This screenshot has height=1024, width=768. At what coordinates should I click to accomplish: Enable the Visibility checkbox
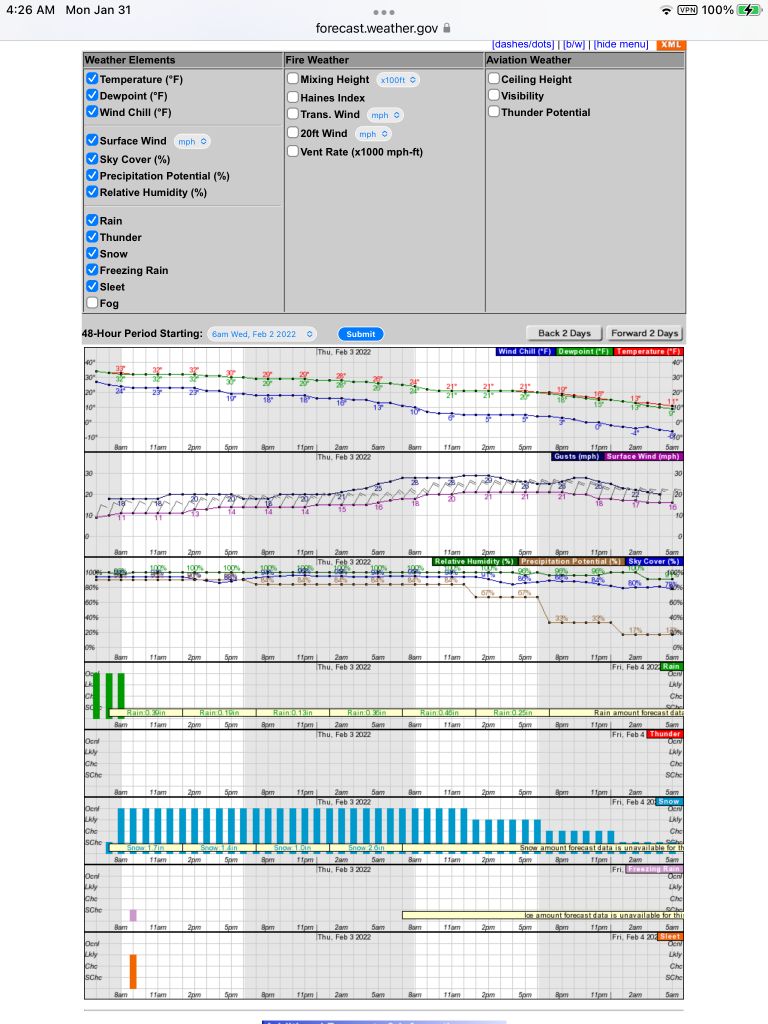point(494,95)
